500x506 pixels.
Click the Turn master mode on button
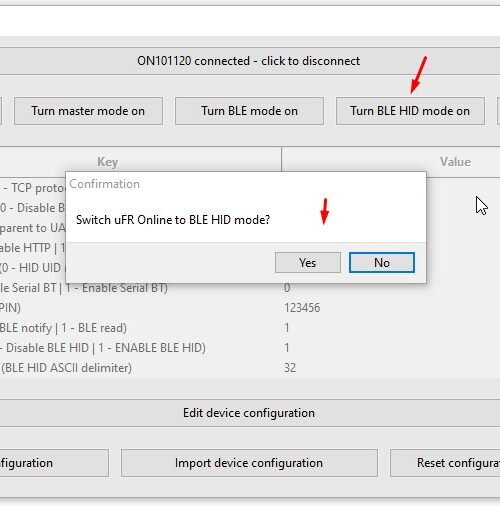click(x=88, y=111)
